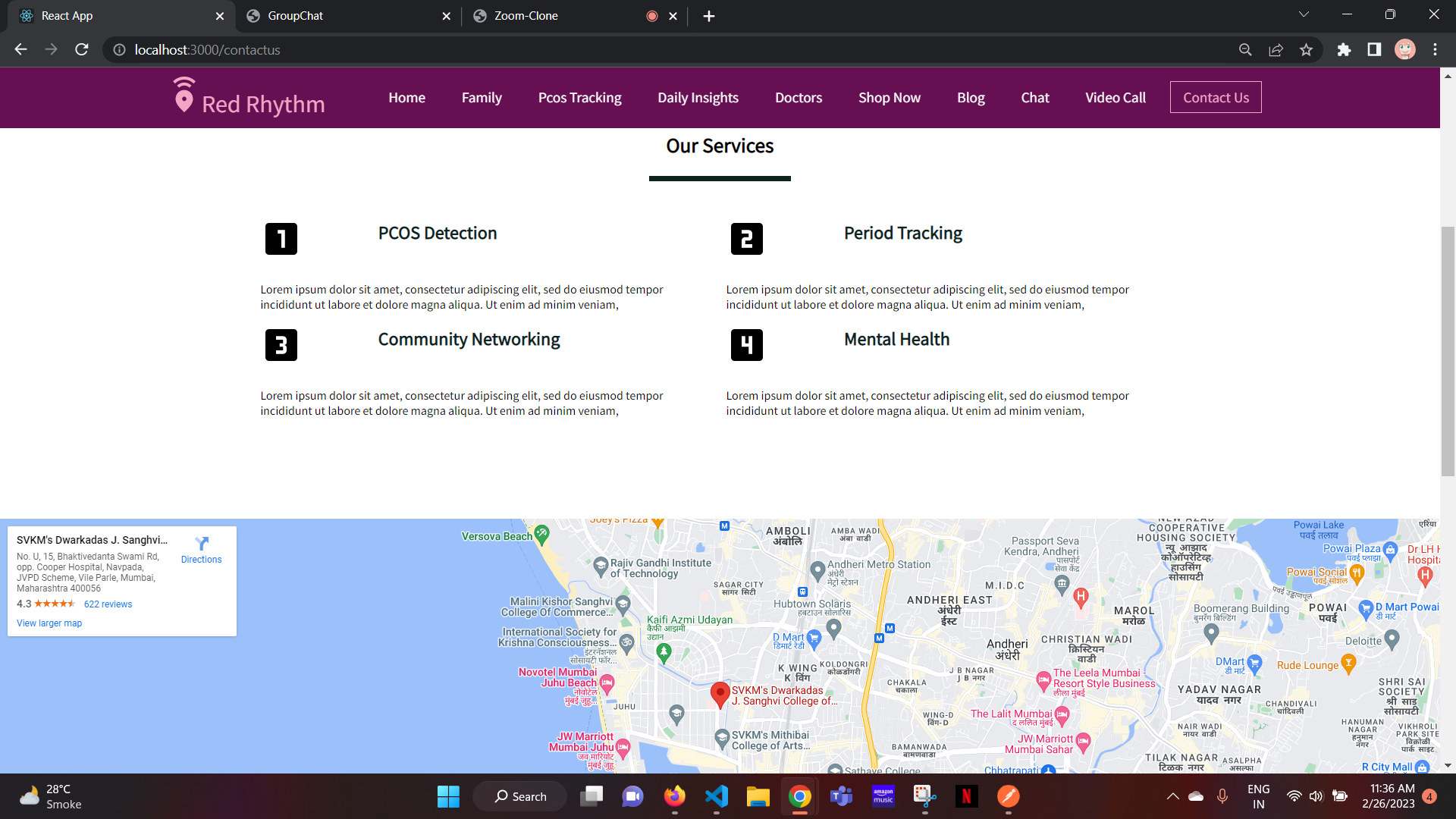
Task: Open the Pcos Tracking menu item
Action: (x=579, y=98)
